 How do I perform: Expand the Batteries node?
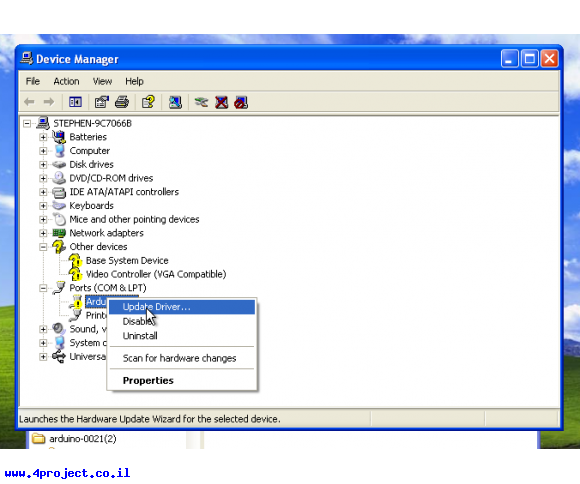(43, 137)
